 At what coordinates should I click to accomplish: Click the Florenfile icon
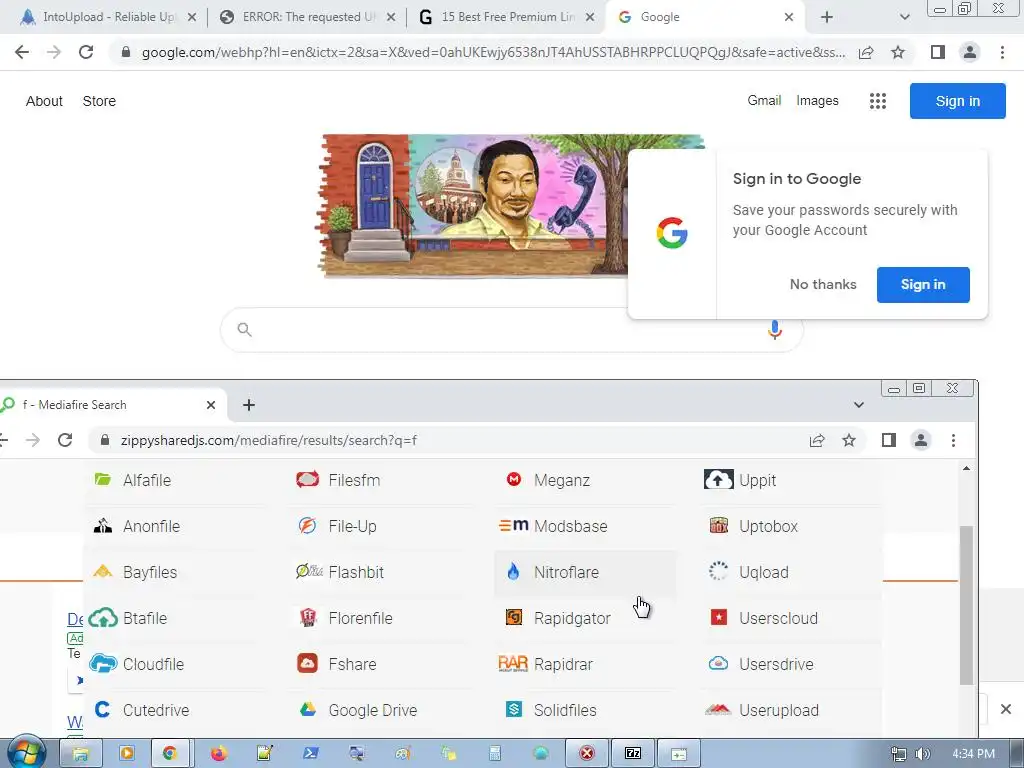[308, 617]
